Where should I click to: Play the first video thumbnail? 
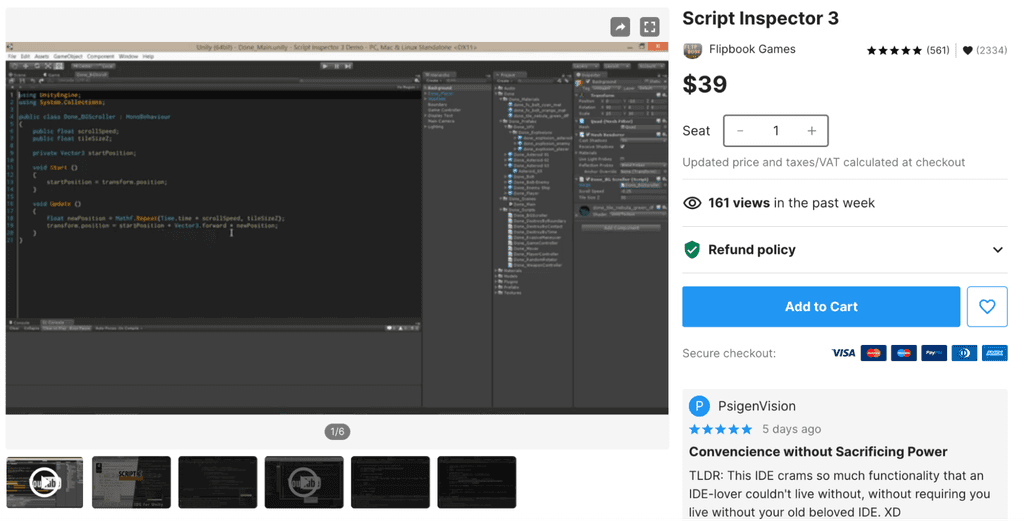(45, 482)
